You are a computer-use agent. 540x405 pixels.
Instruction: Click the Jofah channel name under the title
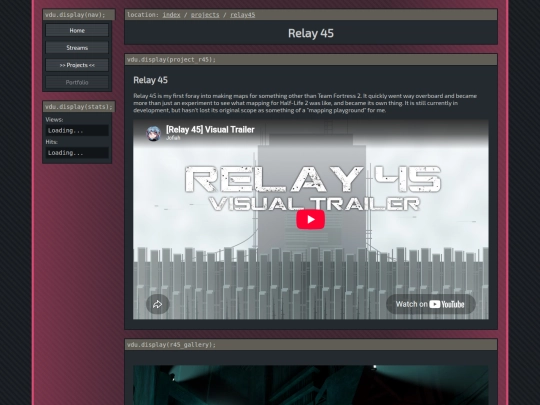click(173, 138)
